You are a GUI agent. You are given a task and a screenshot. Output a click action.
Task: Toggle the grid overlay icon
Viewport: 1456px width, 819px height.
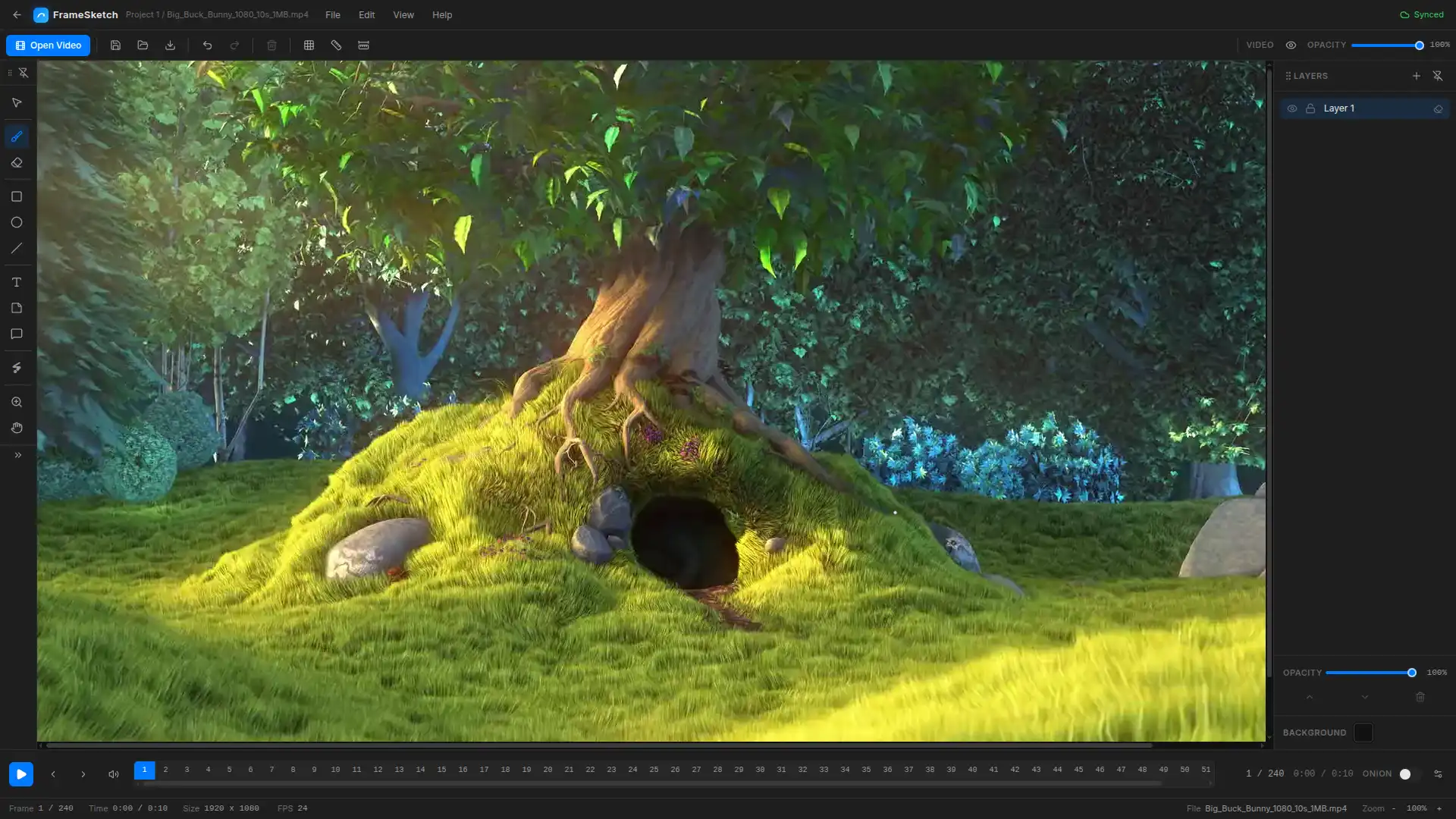click(x=309, y=45)
